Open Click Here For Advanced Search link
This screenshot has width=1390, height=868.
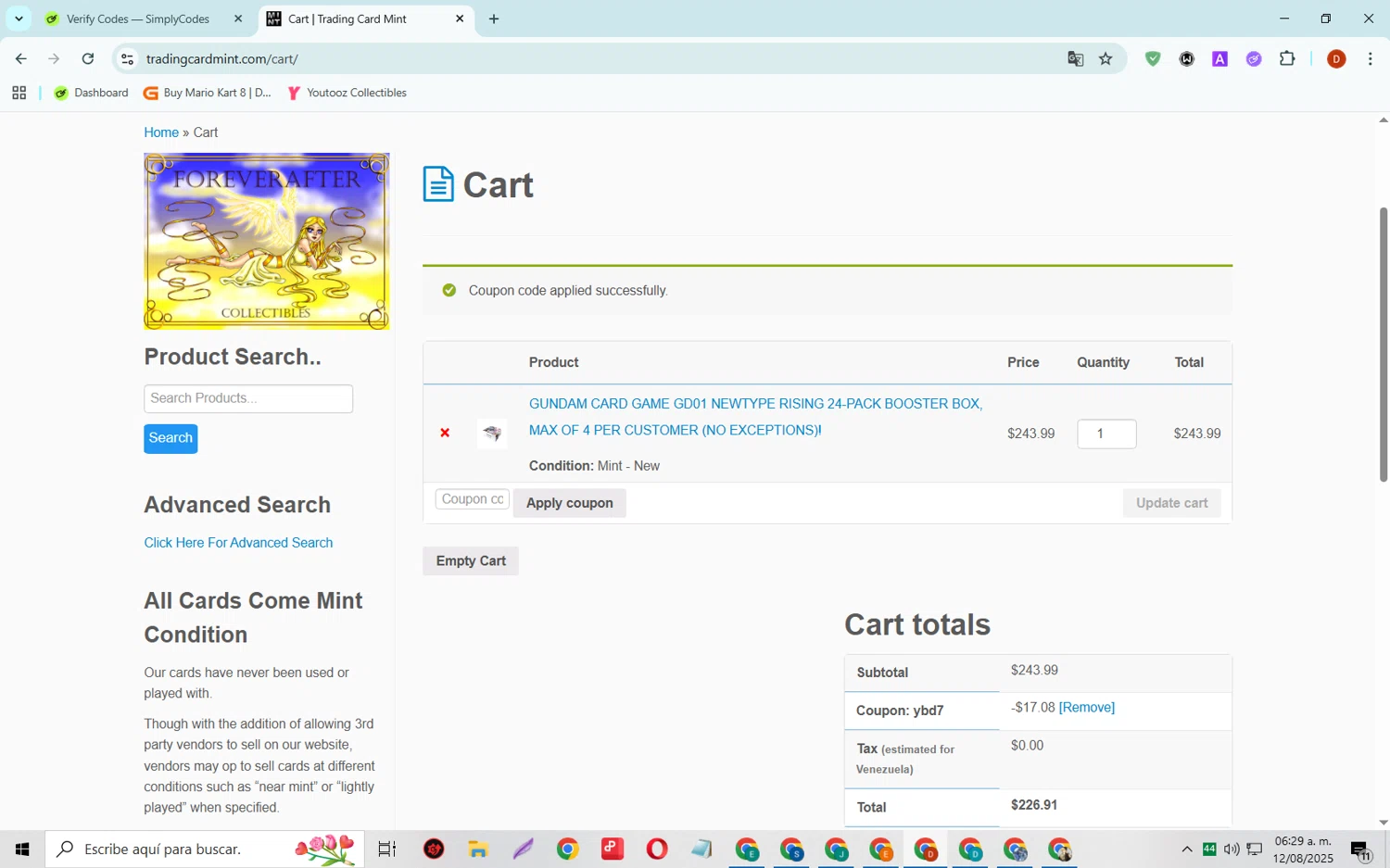[x=238, y=543]
